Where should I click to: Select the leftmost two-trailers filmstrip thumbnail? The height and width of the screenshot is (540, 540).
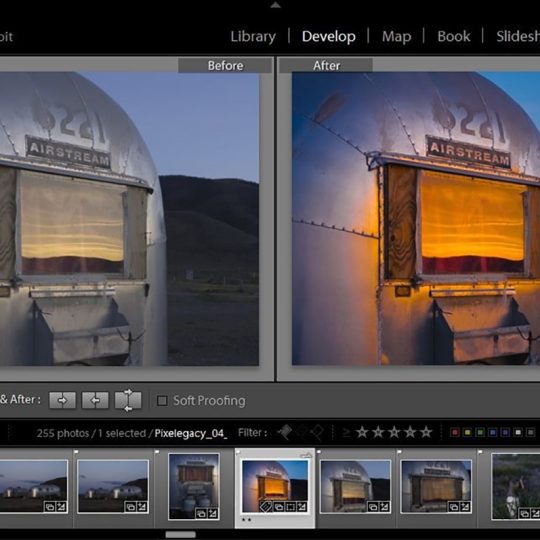coord(34,486)
